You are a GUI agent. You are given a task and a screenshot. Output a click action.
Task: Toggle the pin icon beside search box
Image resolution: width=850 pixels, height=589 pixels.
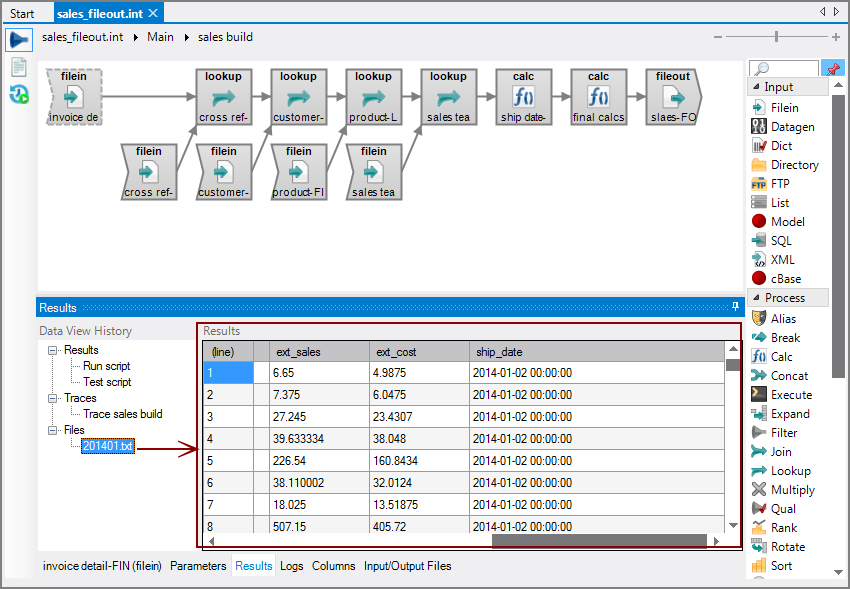831,68
